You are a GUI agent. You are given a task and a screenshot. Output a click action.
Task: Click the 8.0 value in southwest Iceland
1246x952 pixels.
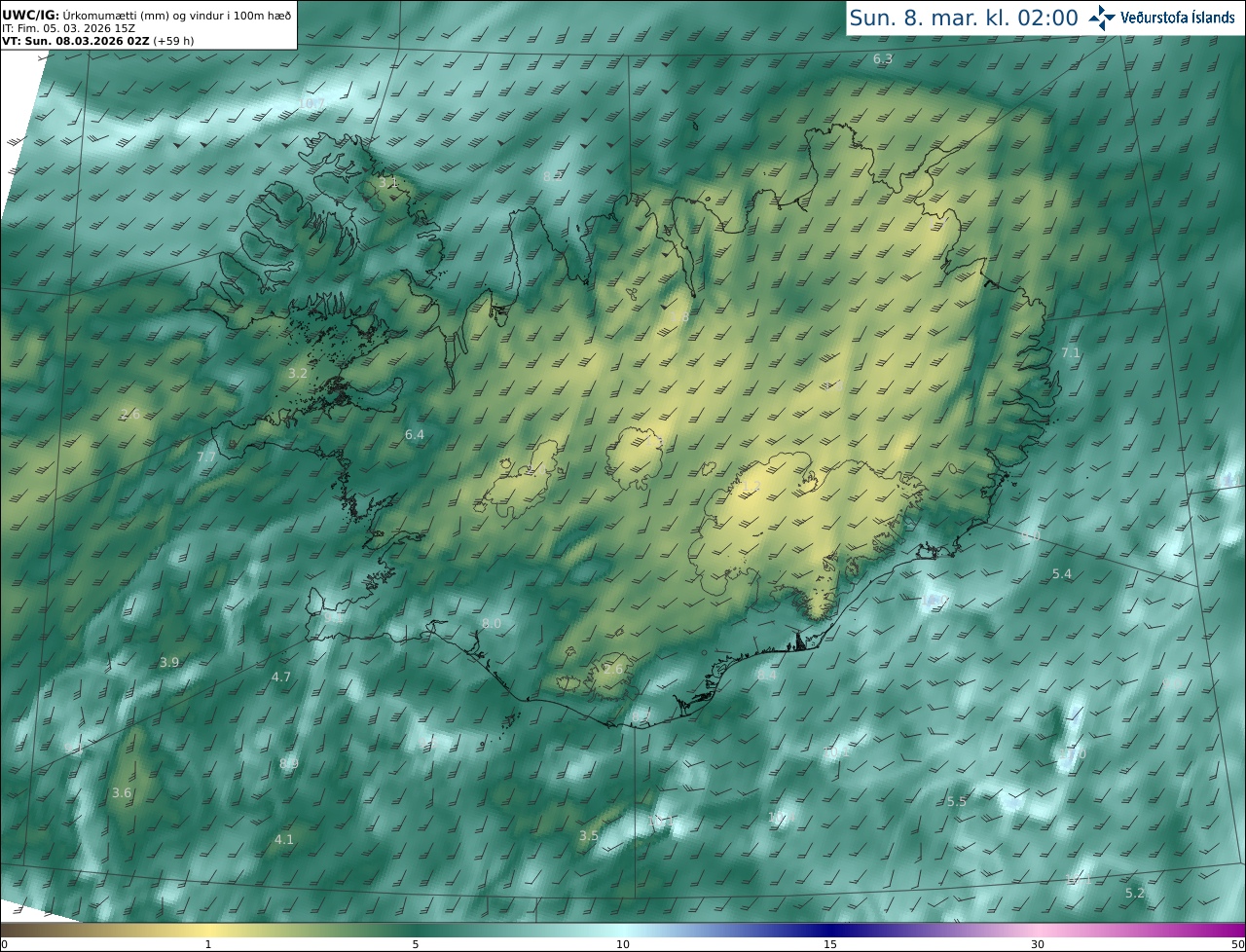coord(492,623)
